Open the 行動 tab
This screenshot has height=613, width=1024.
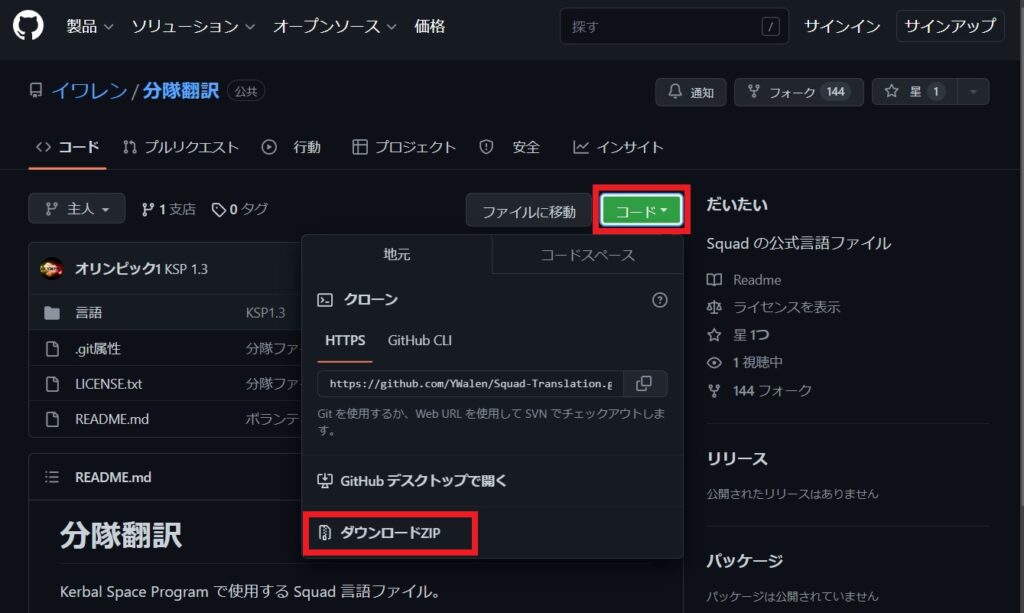(291, 147)
